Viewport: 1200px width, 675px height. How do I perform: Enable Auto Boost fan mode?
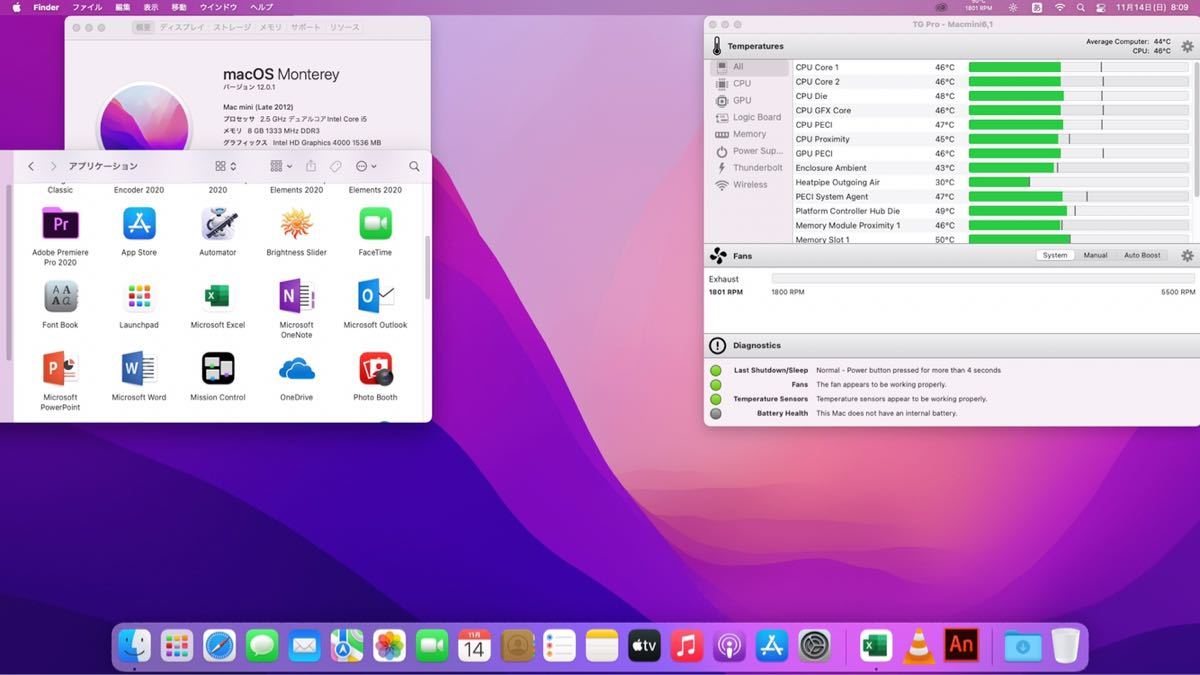click(x=1142, y=255)
